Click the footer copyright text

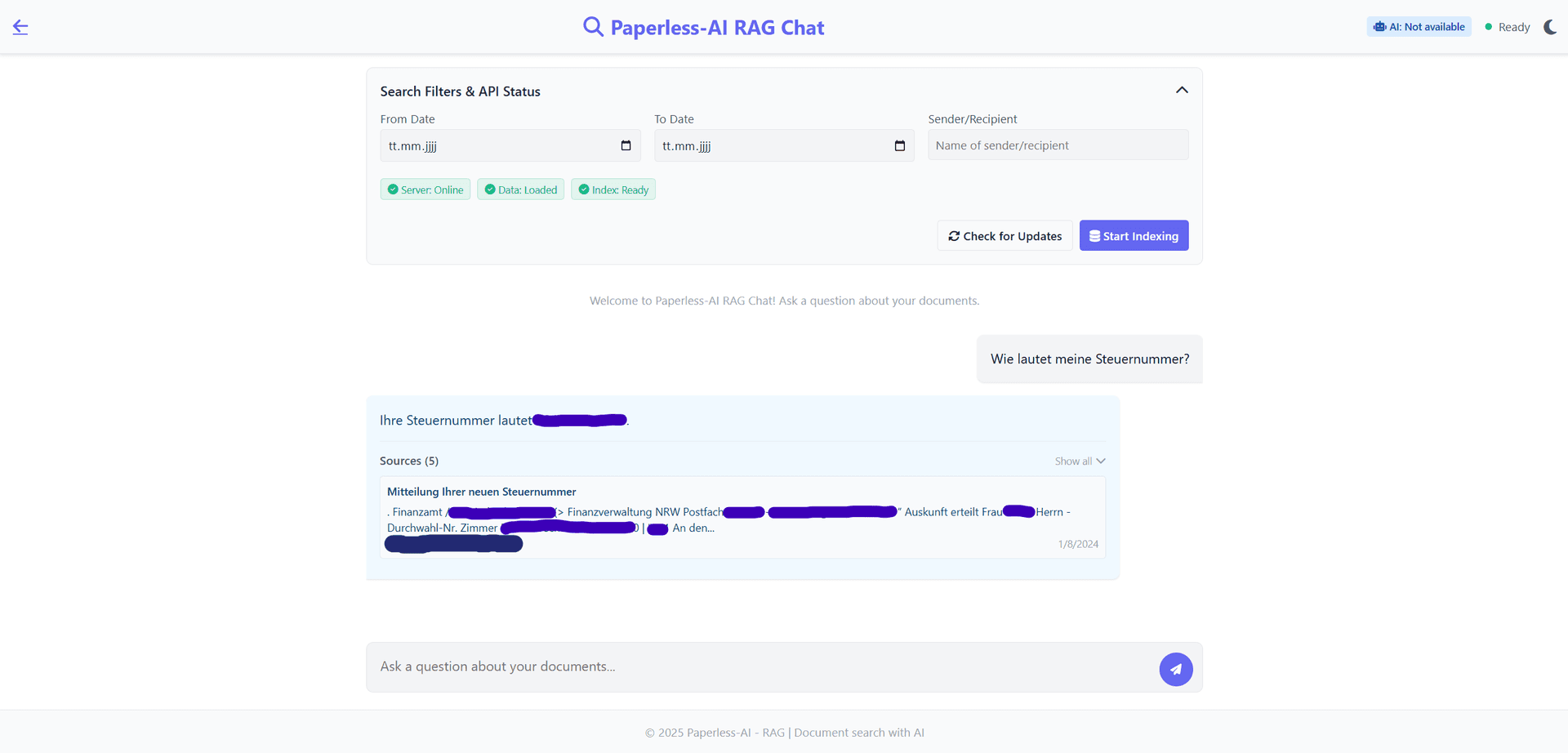[x=784, y=733]
